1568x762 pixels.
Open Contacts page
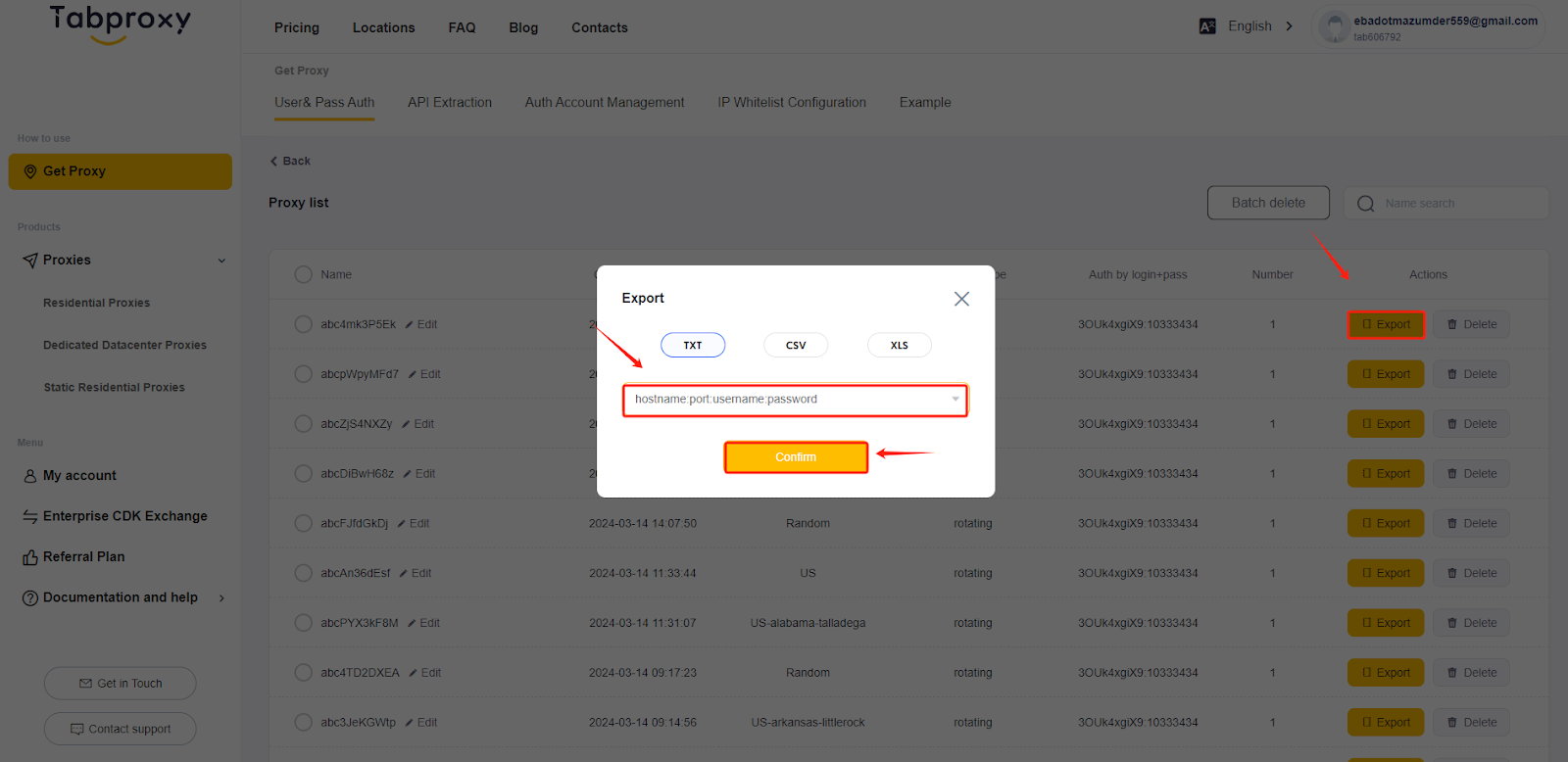tap(600, 27)
